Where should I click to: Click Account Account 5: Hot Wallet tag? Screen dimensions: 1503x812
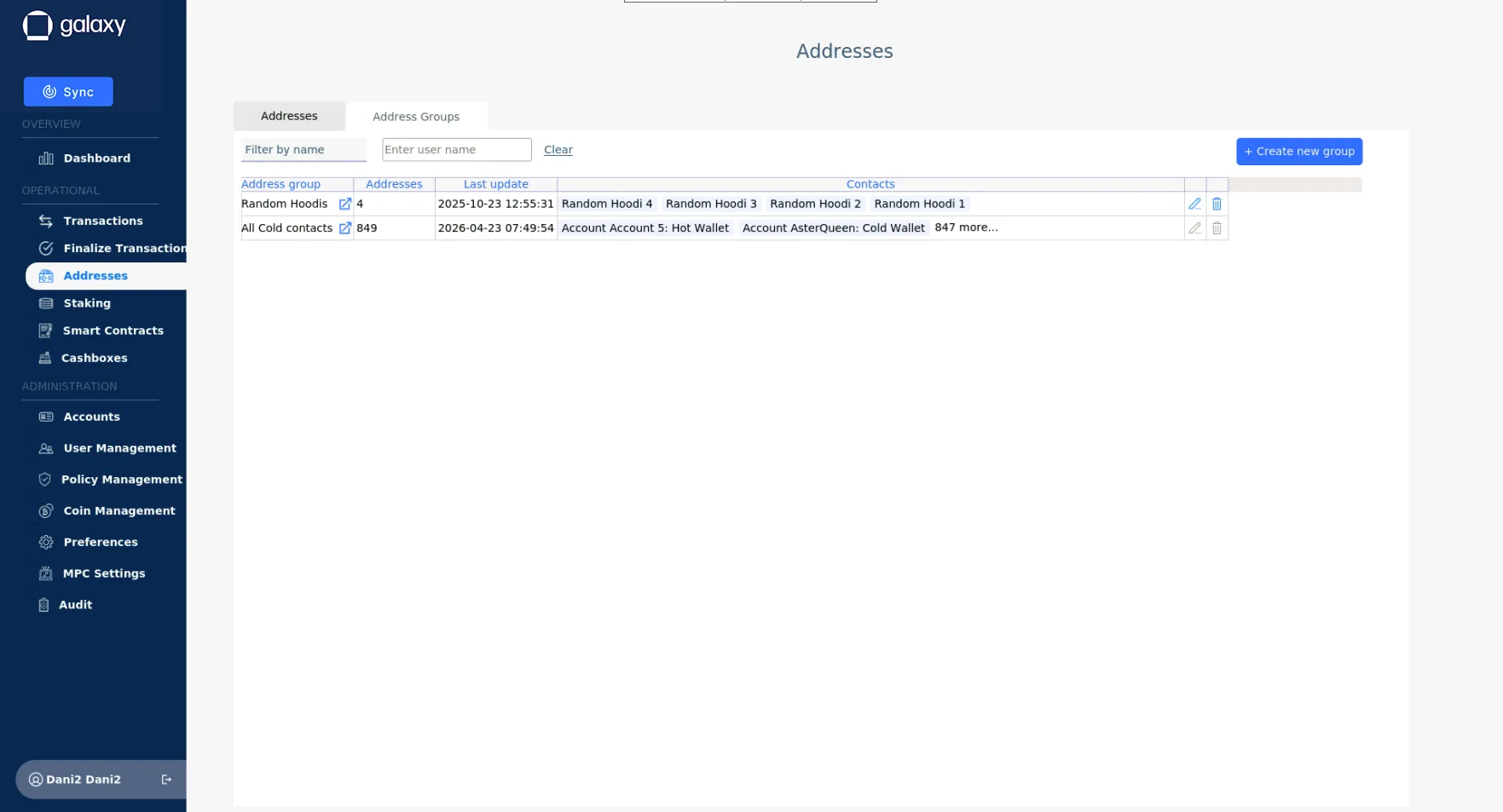645,228
